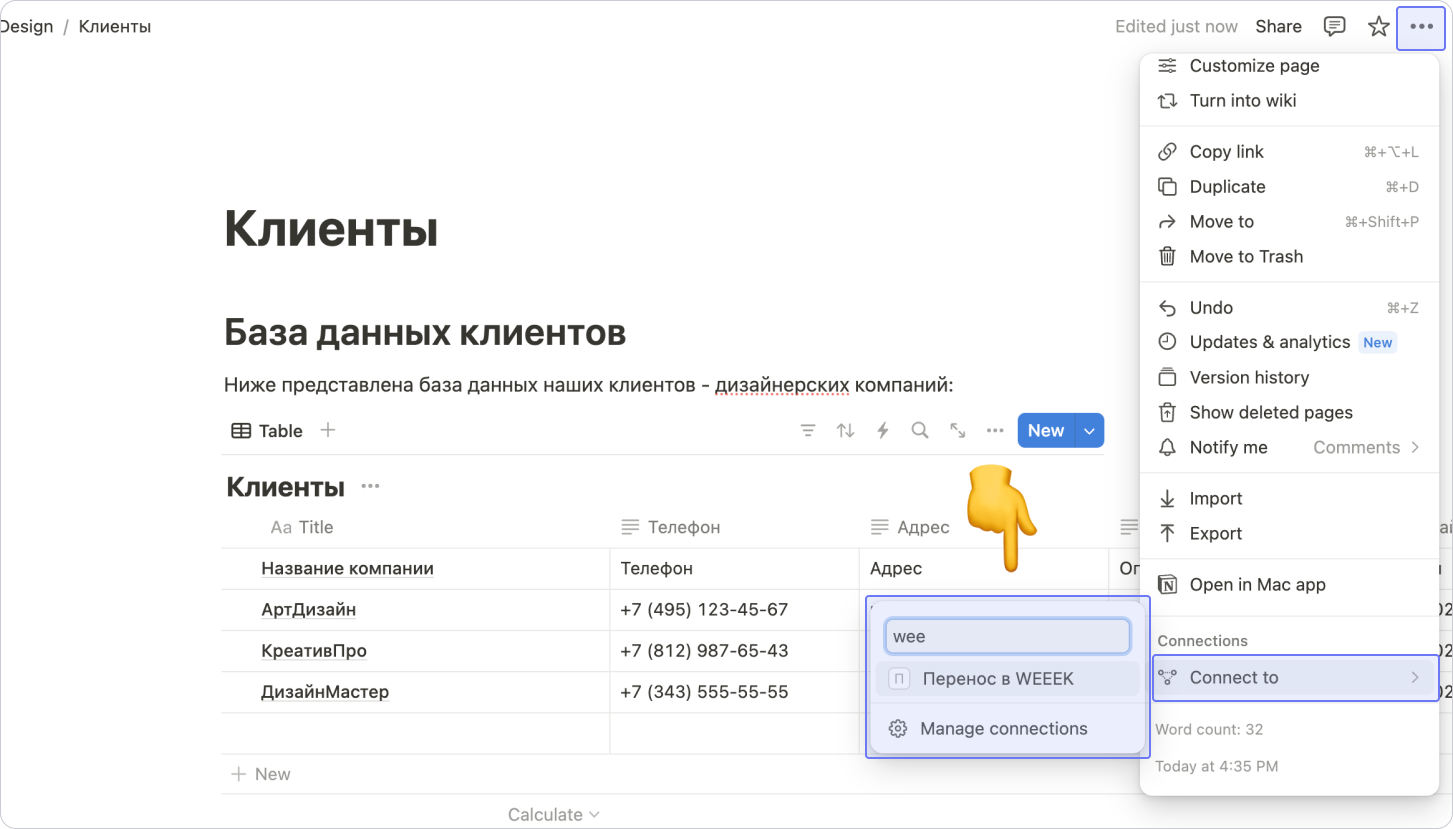Viewport: 1453px width, 829px height.
Task: Click the comments speech bubble icon
Action: coord(1334,27)
